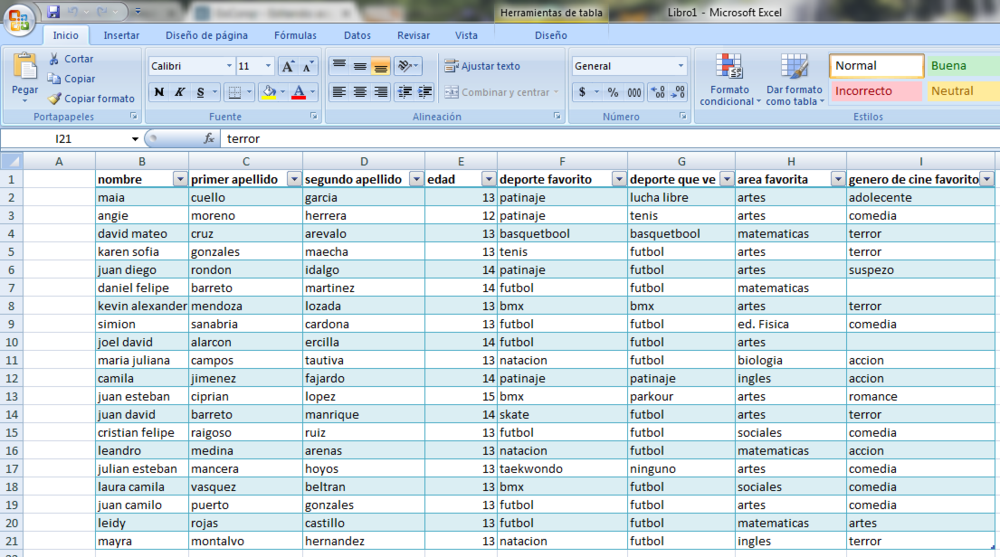Click the Cortar scissors icon
This screenshot has height=557, width=1000.
click(54, 59)
